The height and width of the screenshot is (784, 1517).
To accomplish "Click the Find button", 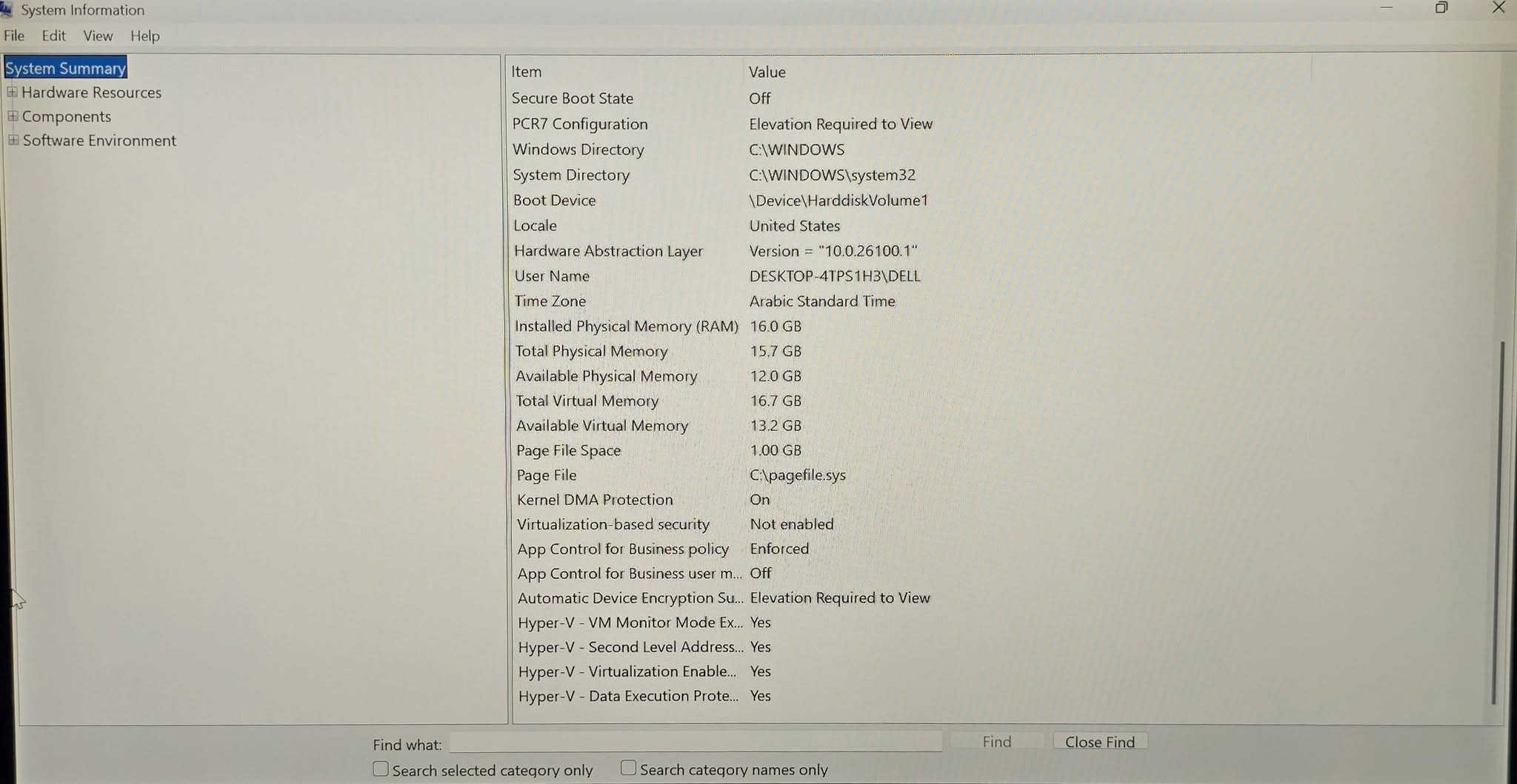I will [x=997, y=741].
